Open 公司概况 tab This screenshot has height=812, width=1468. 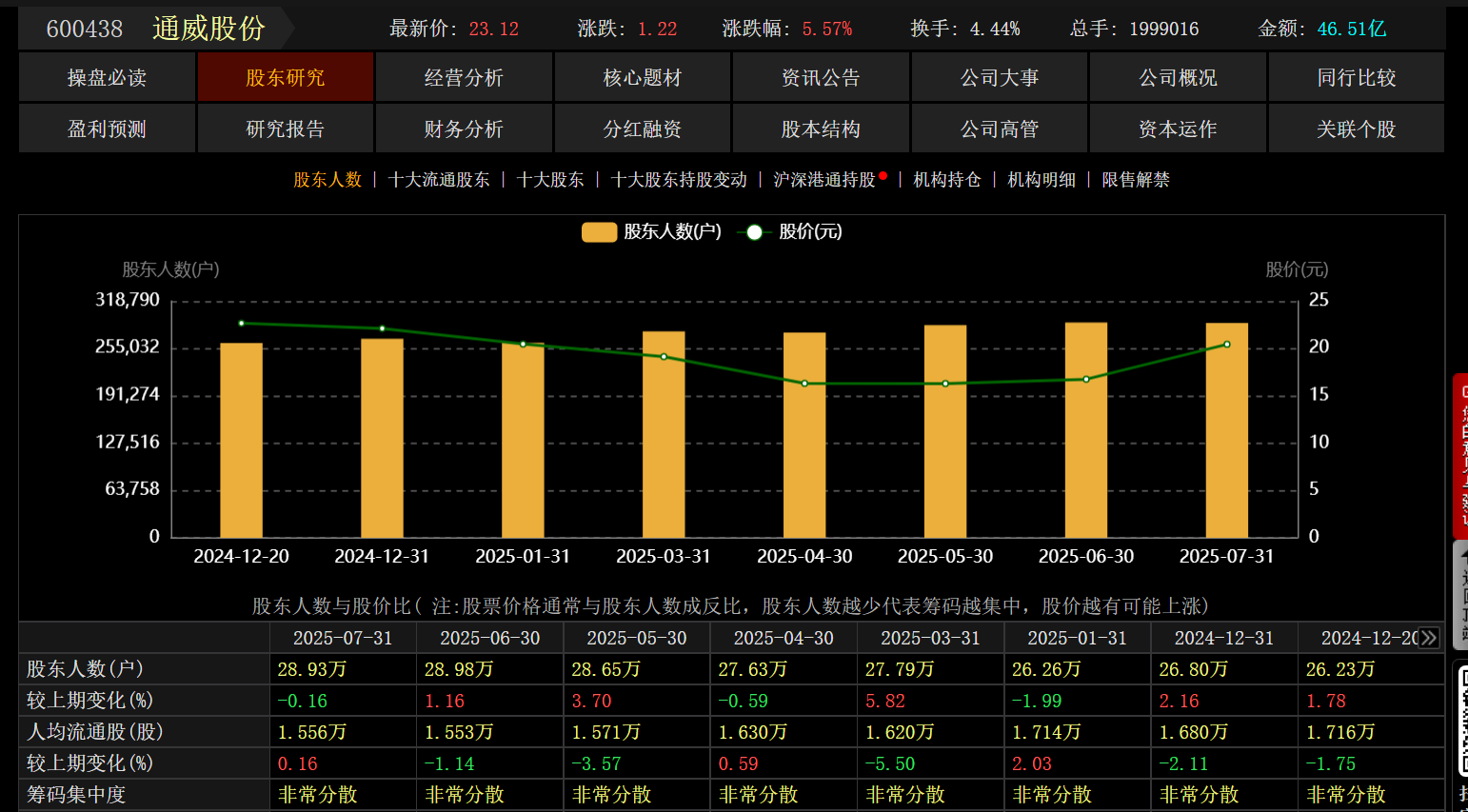point(1178,77)
